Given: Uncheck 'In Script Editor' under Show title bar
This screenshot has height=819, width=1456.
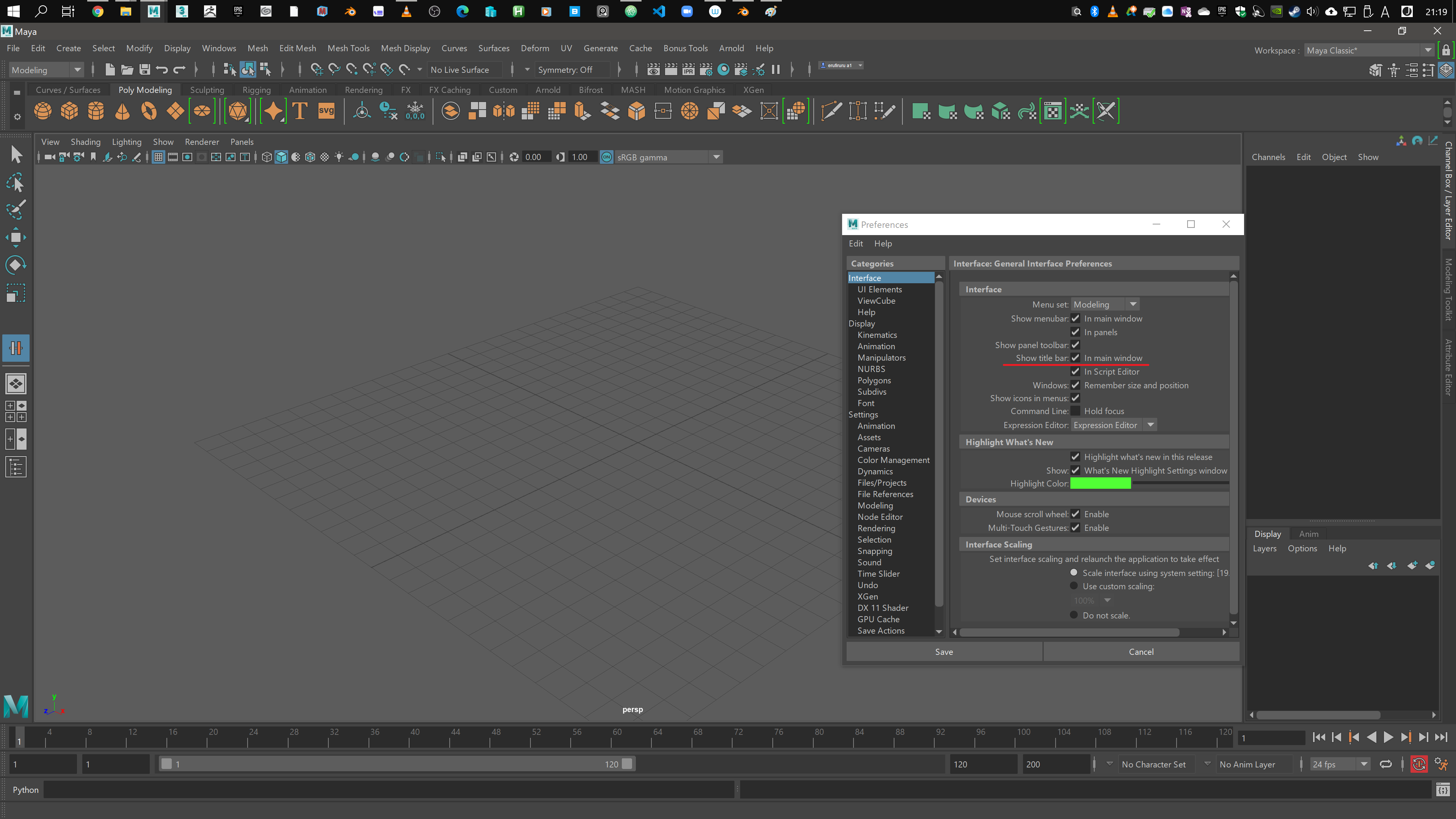Looking at the screenshot, I should coord(1076,371).
